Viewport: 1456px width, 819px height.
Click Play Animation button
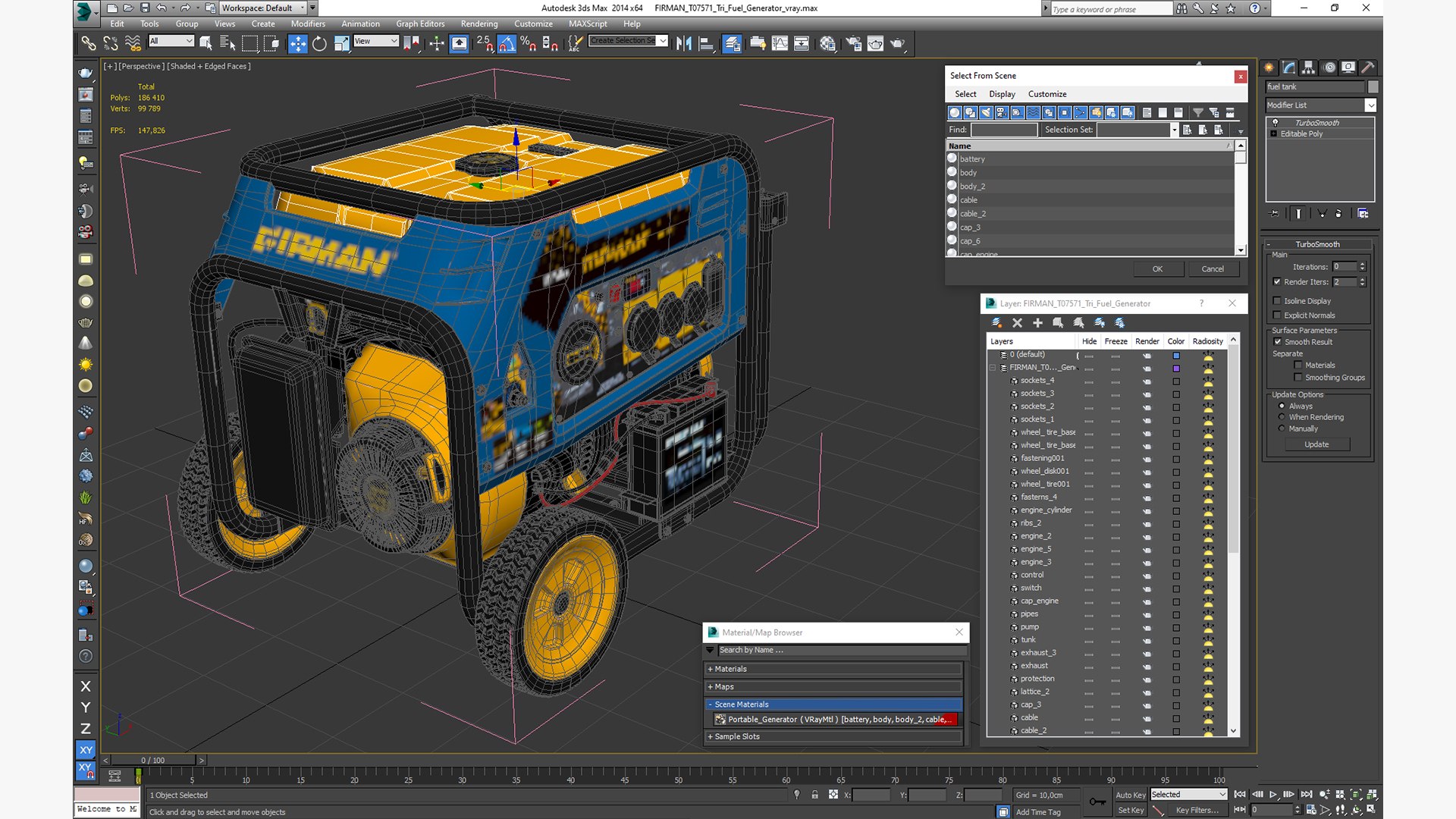click(x=1273, y=795)
